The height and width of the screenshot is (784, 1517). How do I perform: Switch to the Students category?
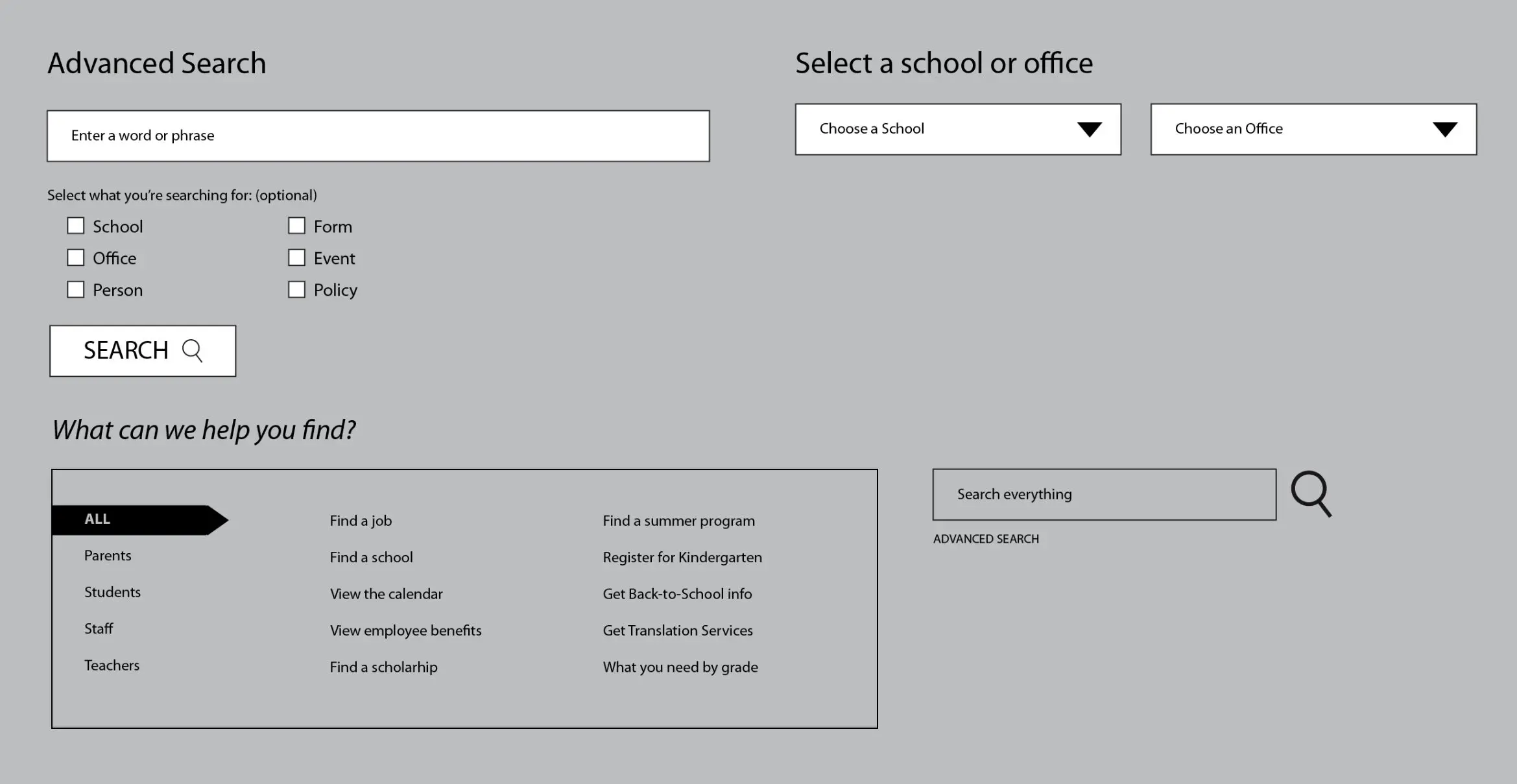click(112, 592)
